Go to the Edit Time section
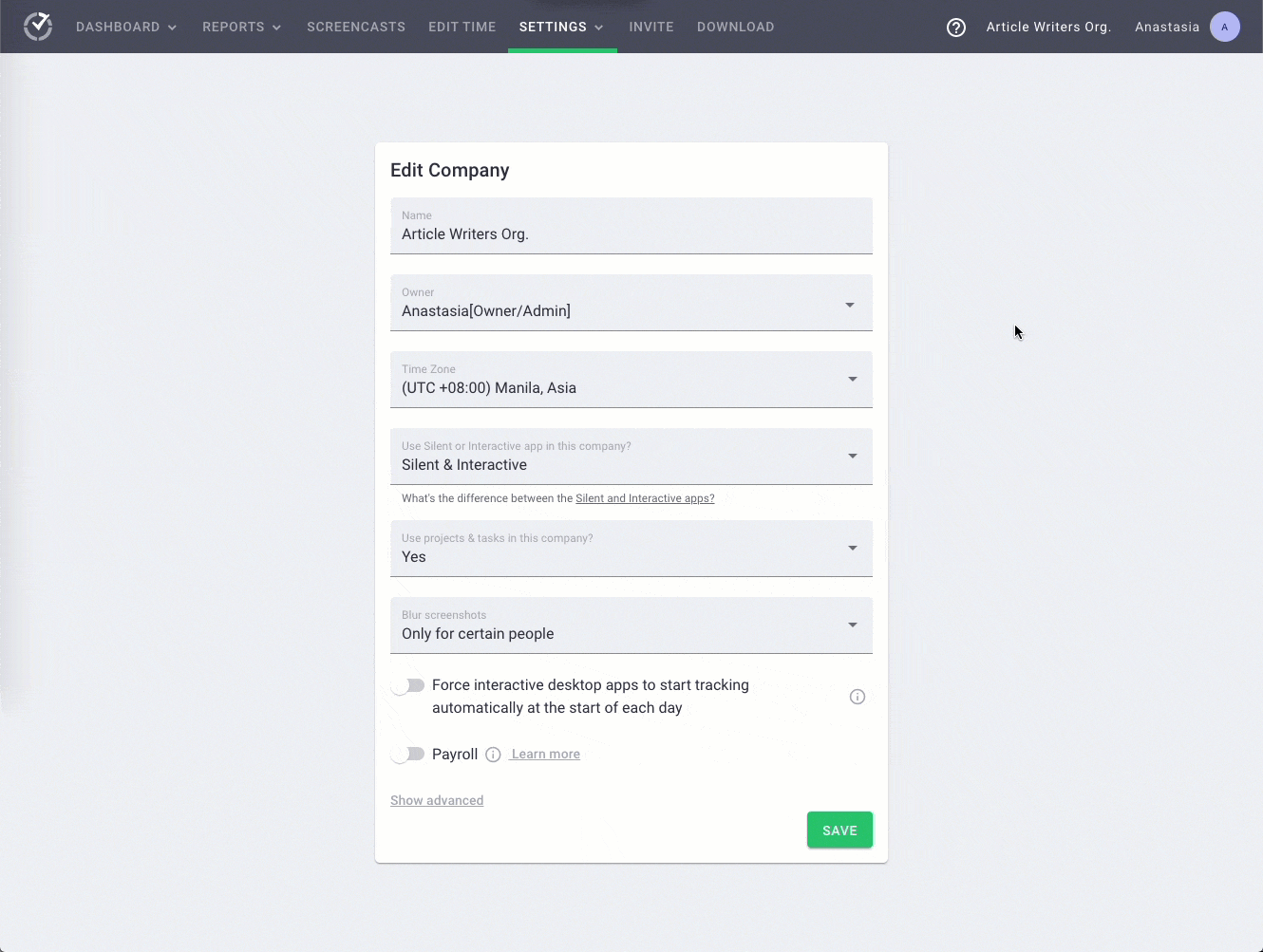This screenshot has height=952, width=1263. click(x=462, y=27)
